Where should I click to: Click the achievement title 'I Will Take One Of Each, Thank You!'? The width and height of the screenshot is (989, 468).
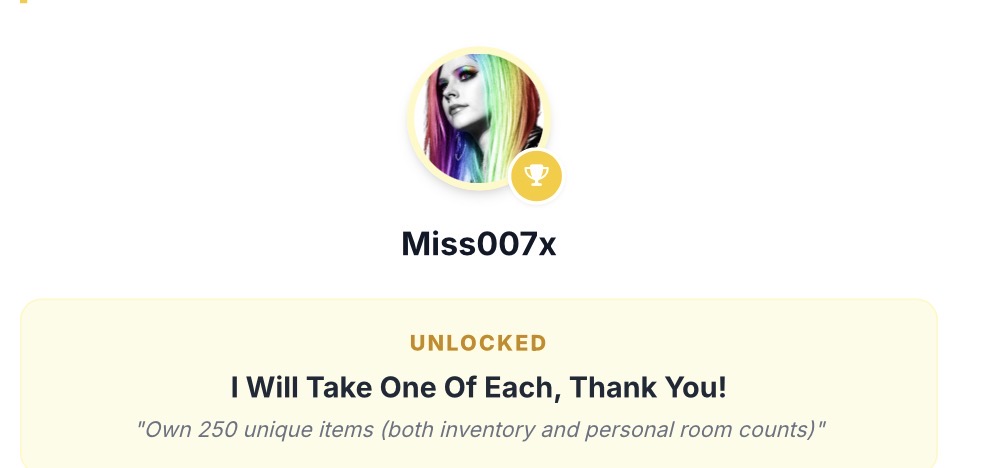point(478,387)
